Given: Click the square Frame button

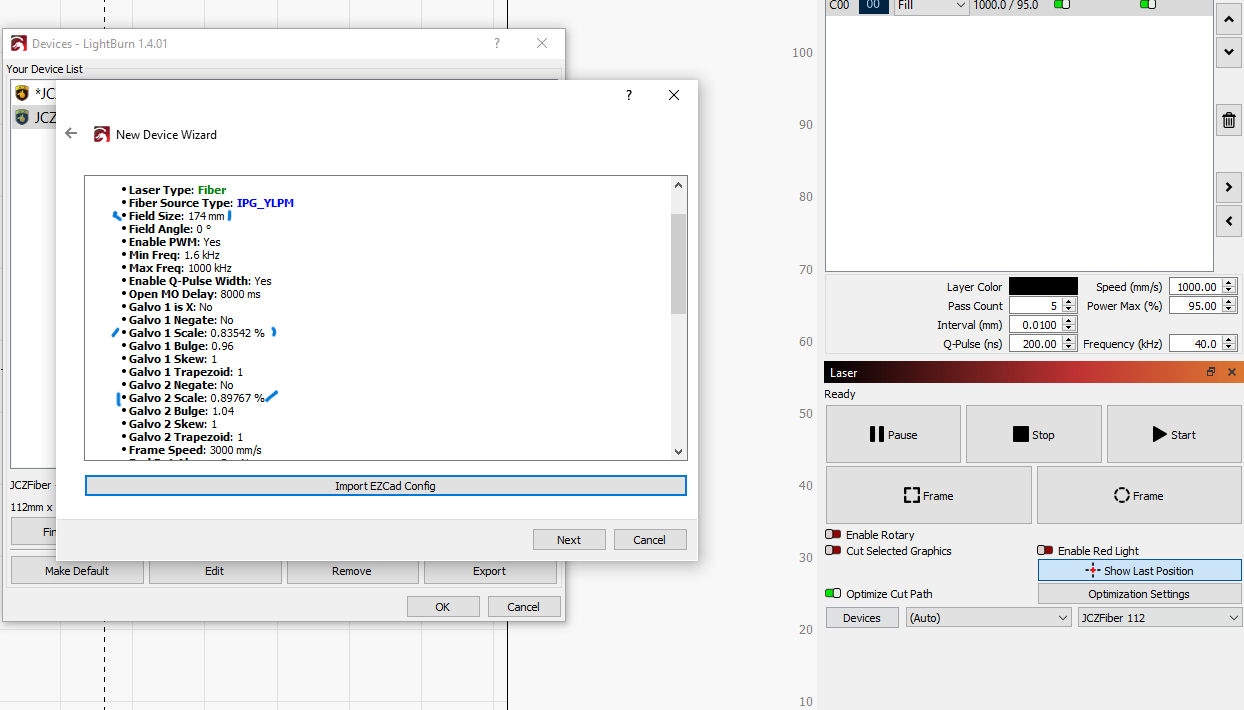Looking at the screenshot, I should point(929,495).
